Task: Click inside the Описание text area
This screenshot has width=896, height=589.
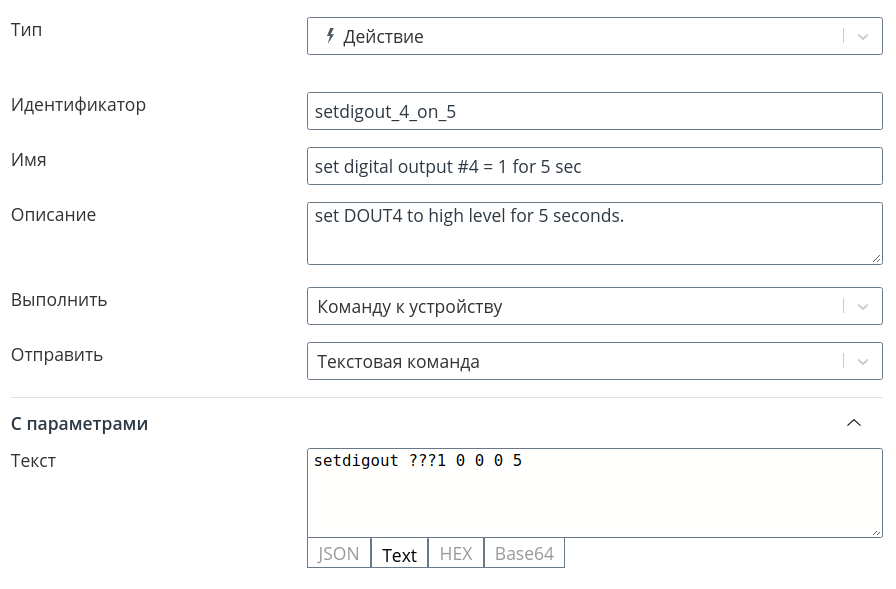Action: pos(595,233)
